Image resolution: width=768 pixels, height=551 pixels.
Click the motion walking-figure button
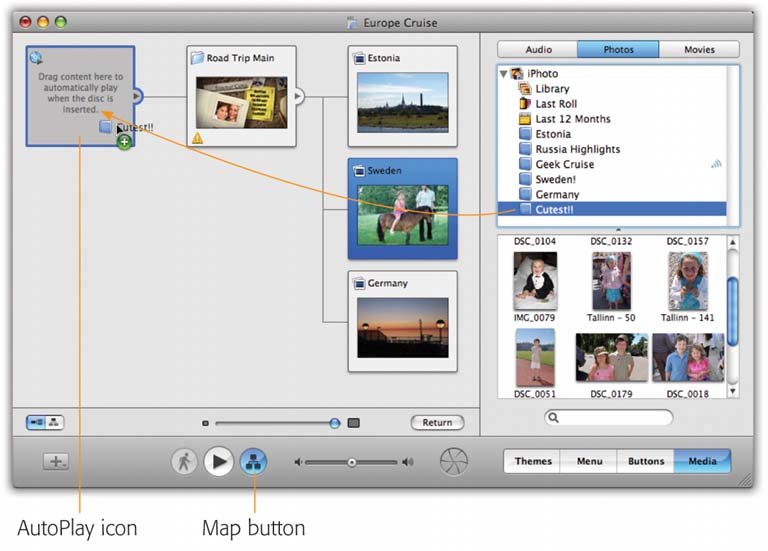pyautogui.click(x=184, y=462)
